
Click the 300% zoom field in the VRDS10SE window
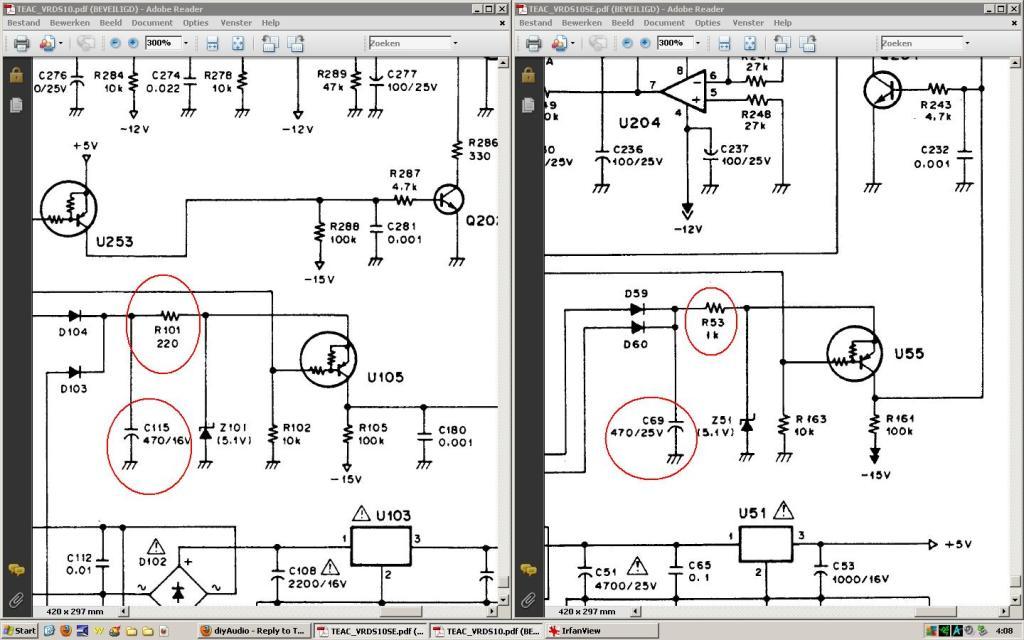[x=674, y=43]
